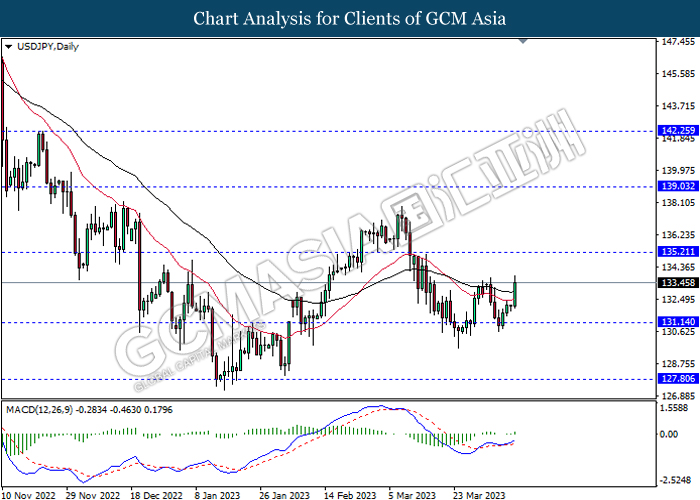The width and height of the screenshot is (700, 500).
Task: Click the 132.495 axis value
Action: (x=678, y=299)
